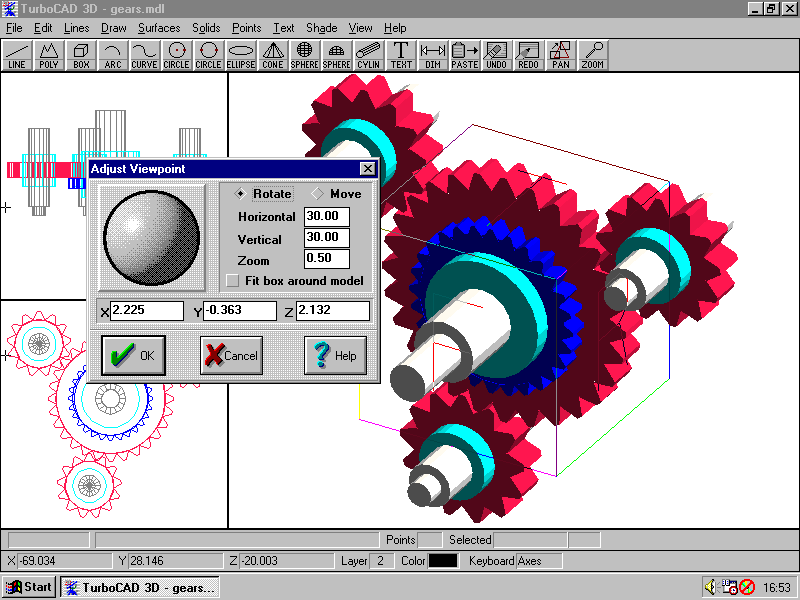The height and width of the screenshot is (600, 800).
Task: Click Help button in Adjust Viewpoint dialog
Action: click(335, 355)
